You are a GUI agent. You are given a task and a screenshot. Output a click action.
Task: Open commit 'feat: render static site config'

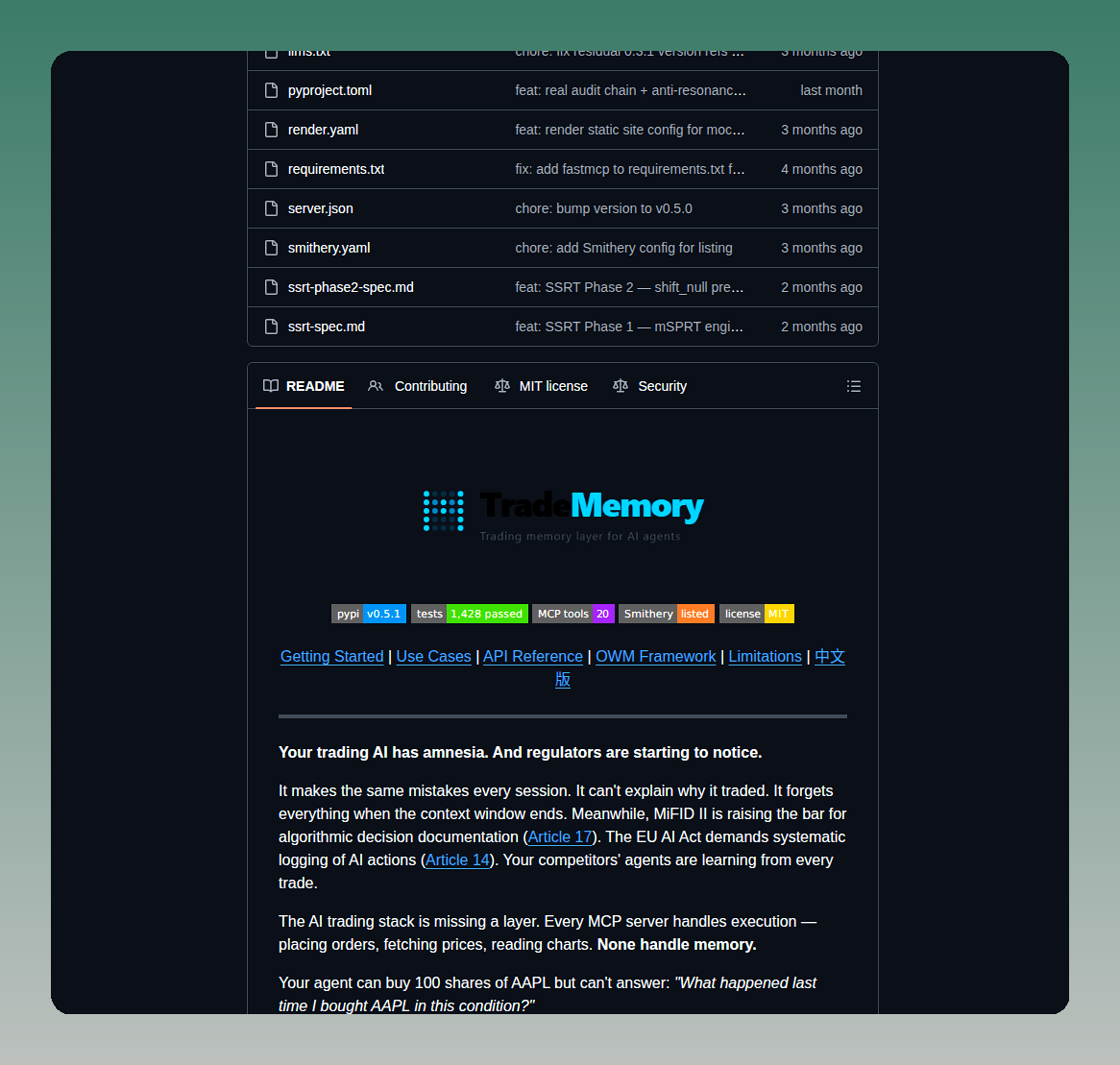630,130
